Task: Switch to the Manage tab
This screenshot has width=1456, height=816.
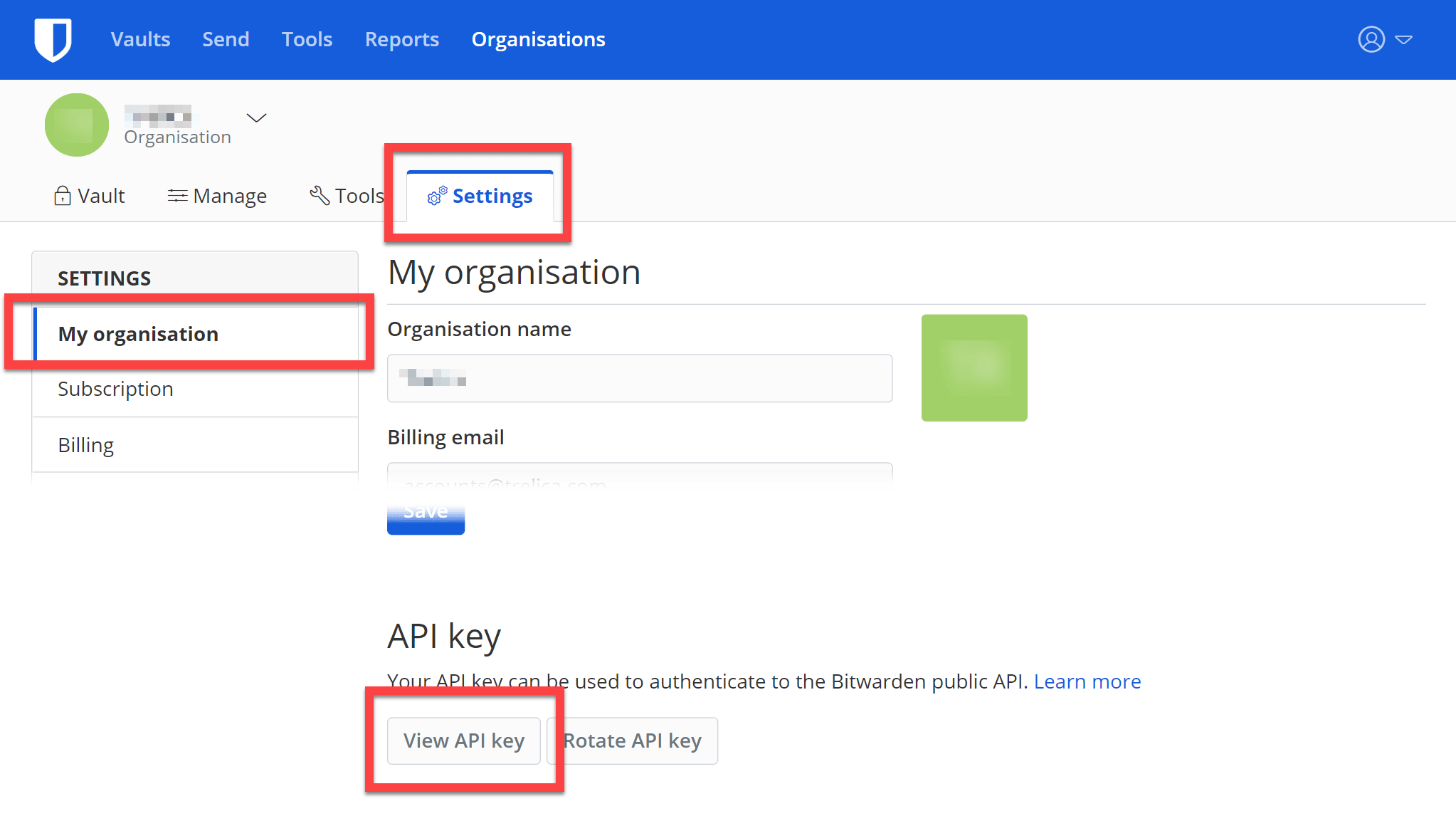Action: [x=217, y=196]
